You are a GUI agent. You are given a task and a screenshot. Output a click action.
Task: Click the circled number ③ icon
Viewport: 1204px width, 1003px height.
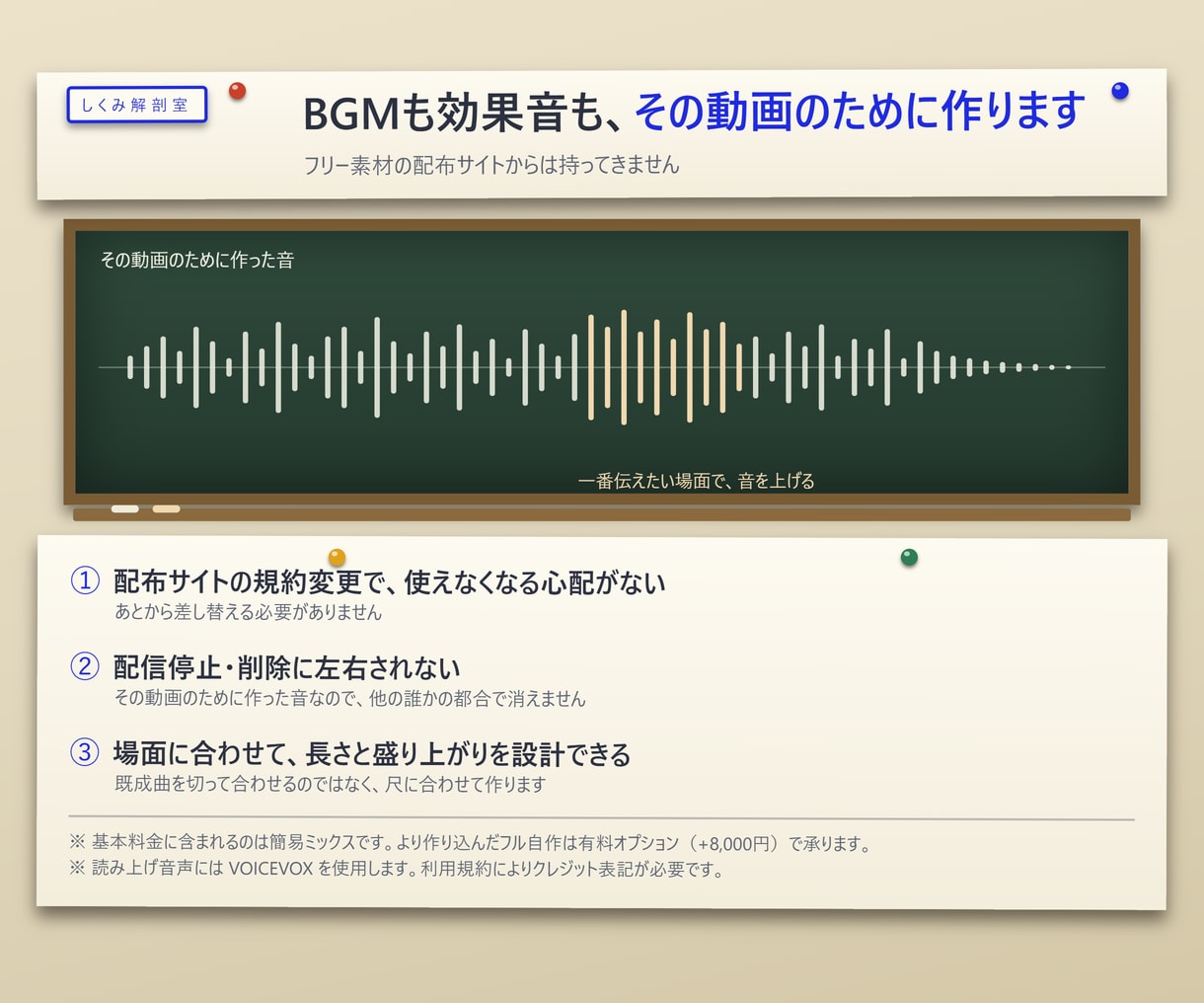click(x=85, y=752)
